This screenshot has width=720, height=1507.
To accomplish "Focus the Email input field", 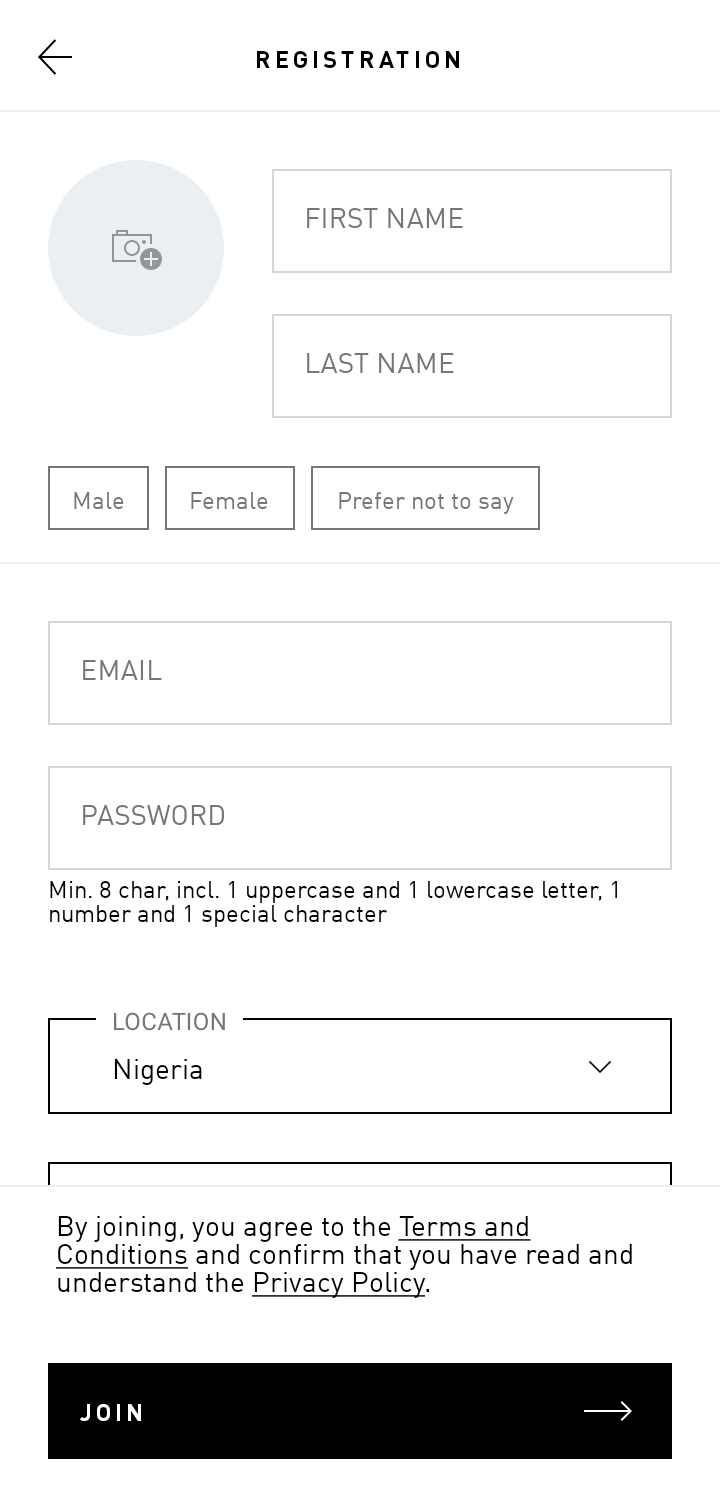I will click(360, 673).
